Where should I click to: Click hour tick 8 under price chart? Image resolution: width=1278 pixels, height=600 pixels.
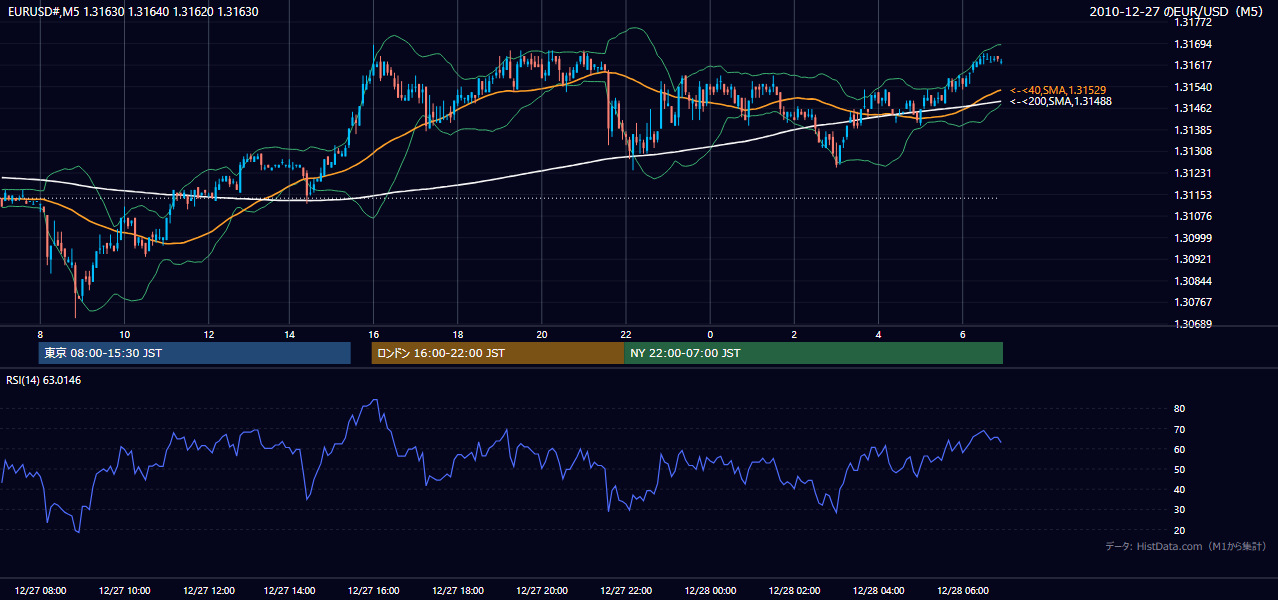40,334
